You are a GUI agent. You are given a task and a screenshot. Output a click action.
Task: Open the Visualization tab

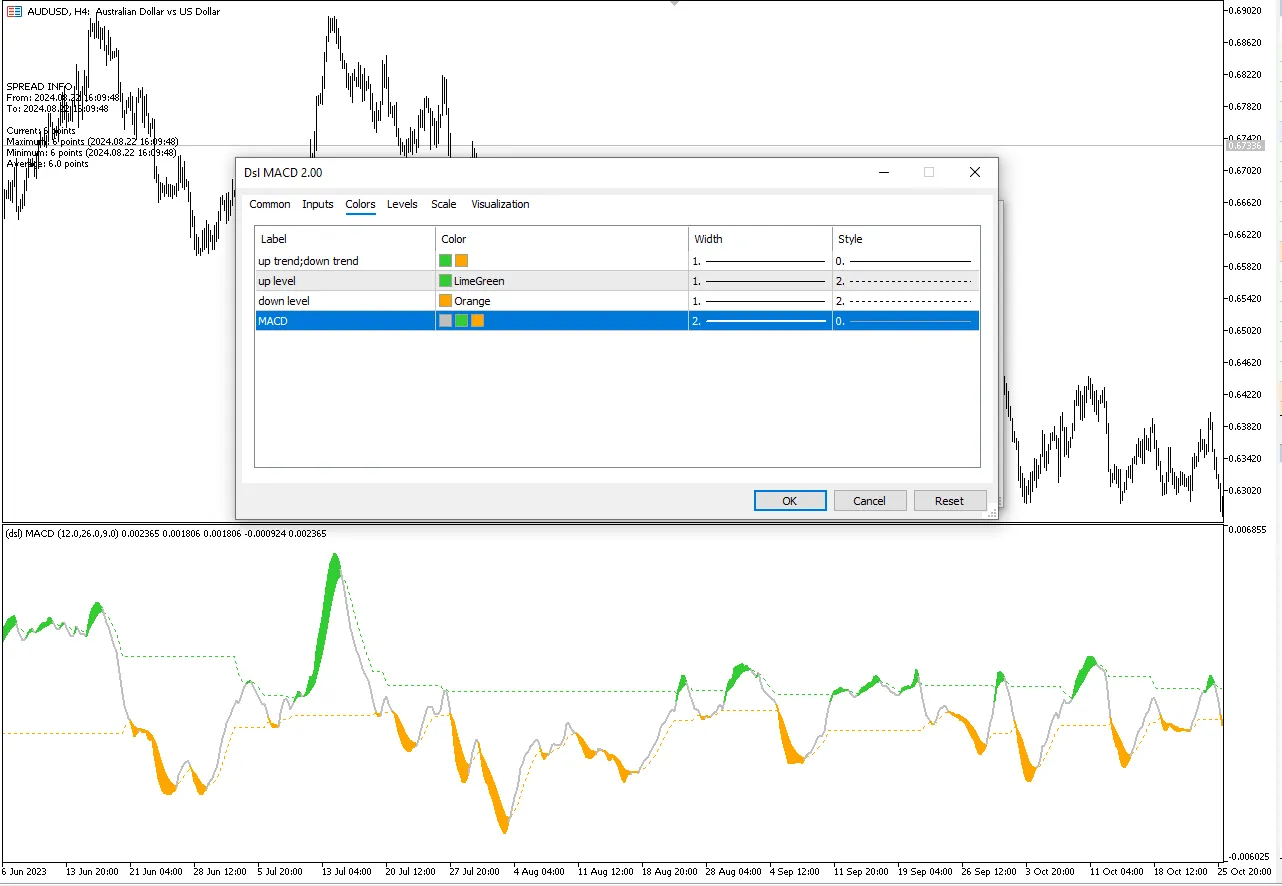pyautogui.click(x=500, y=204)
